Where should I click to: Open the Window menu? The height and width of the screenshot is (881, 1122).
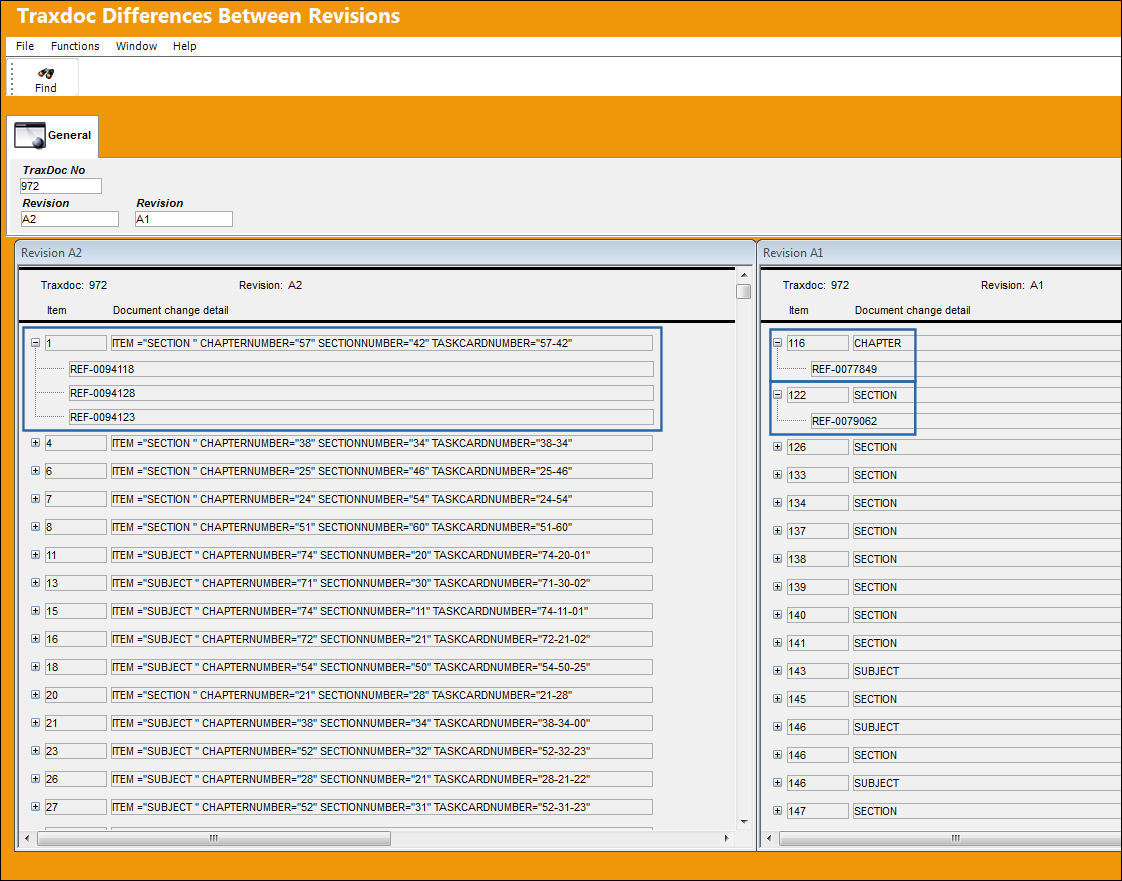click(136, 46)
